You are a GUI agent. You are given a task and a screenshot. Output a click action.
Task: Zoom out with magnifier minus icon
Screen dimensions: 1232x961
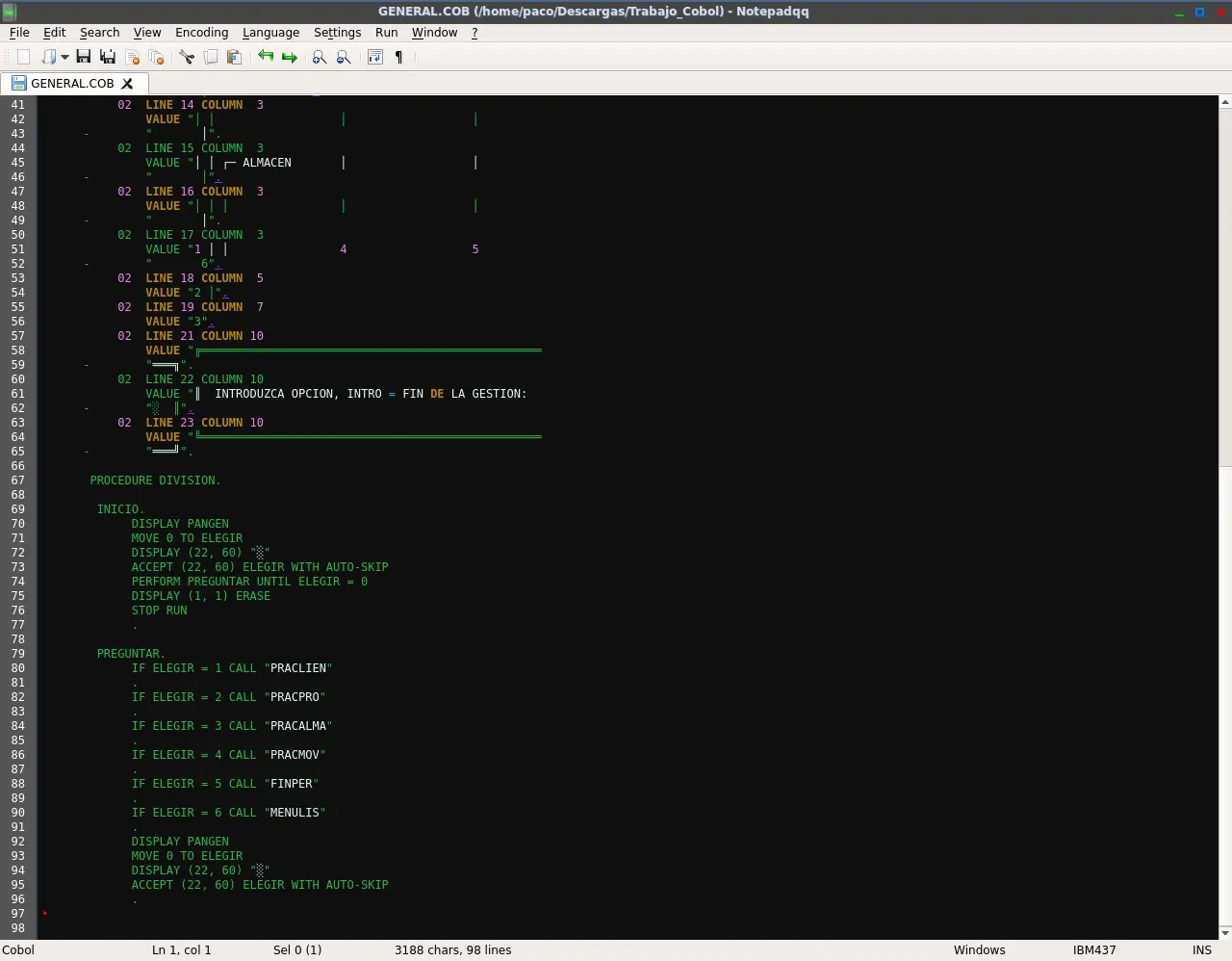[x=344, y=57]
